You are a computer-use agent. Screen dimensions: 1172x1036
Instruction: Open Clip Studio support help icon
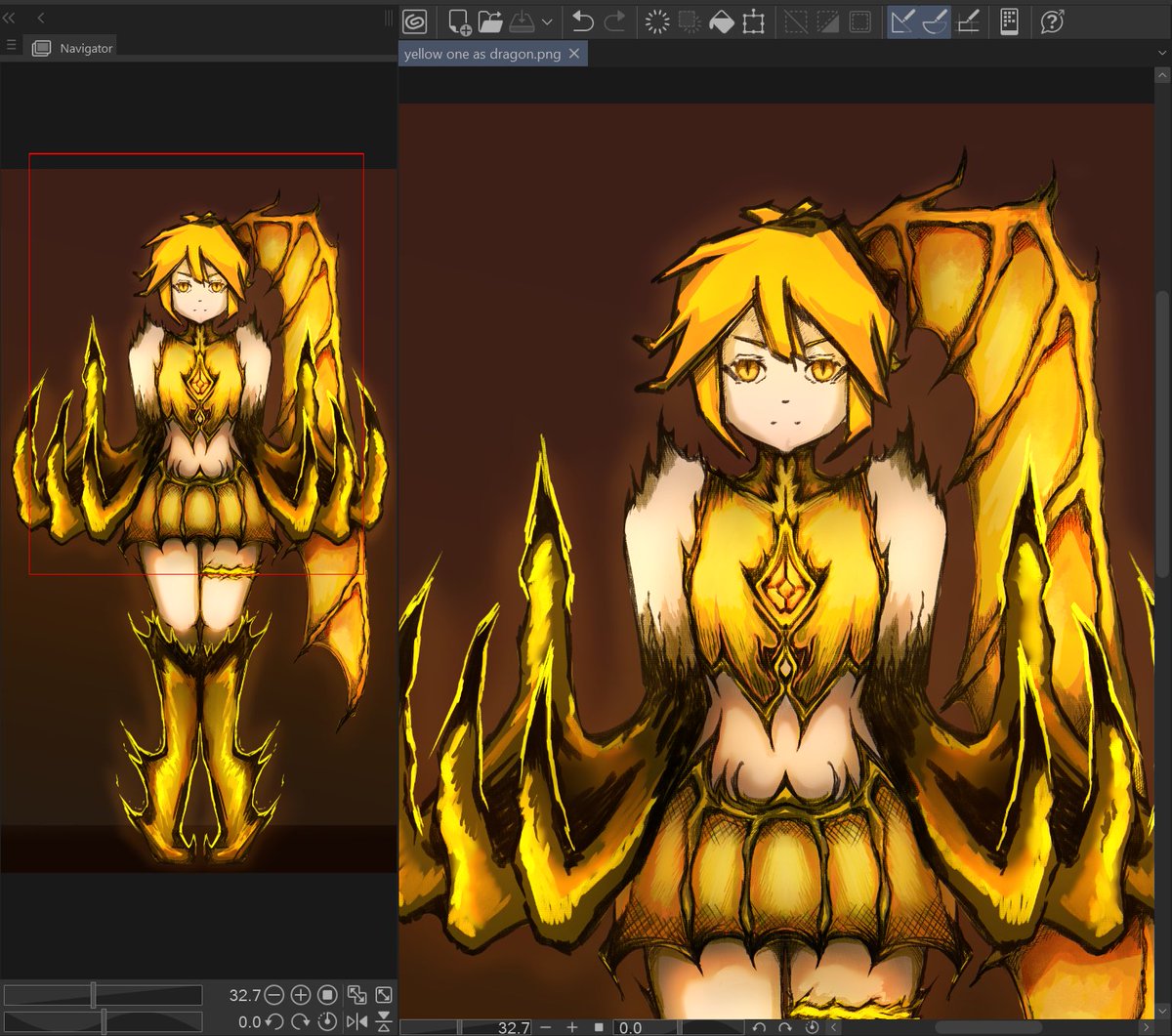click(x=1052, y=21)
